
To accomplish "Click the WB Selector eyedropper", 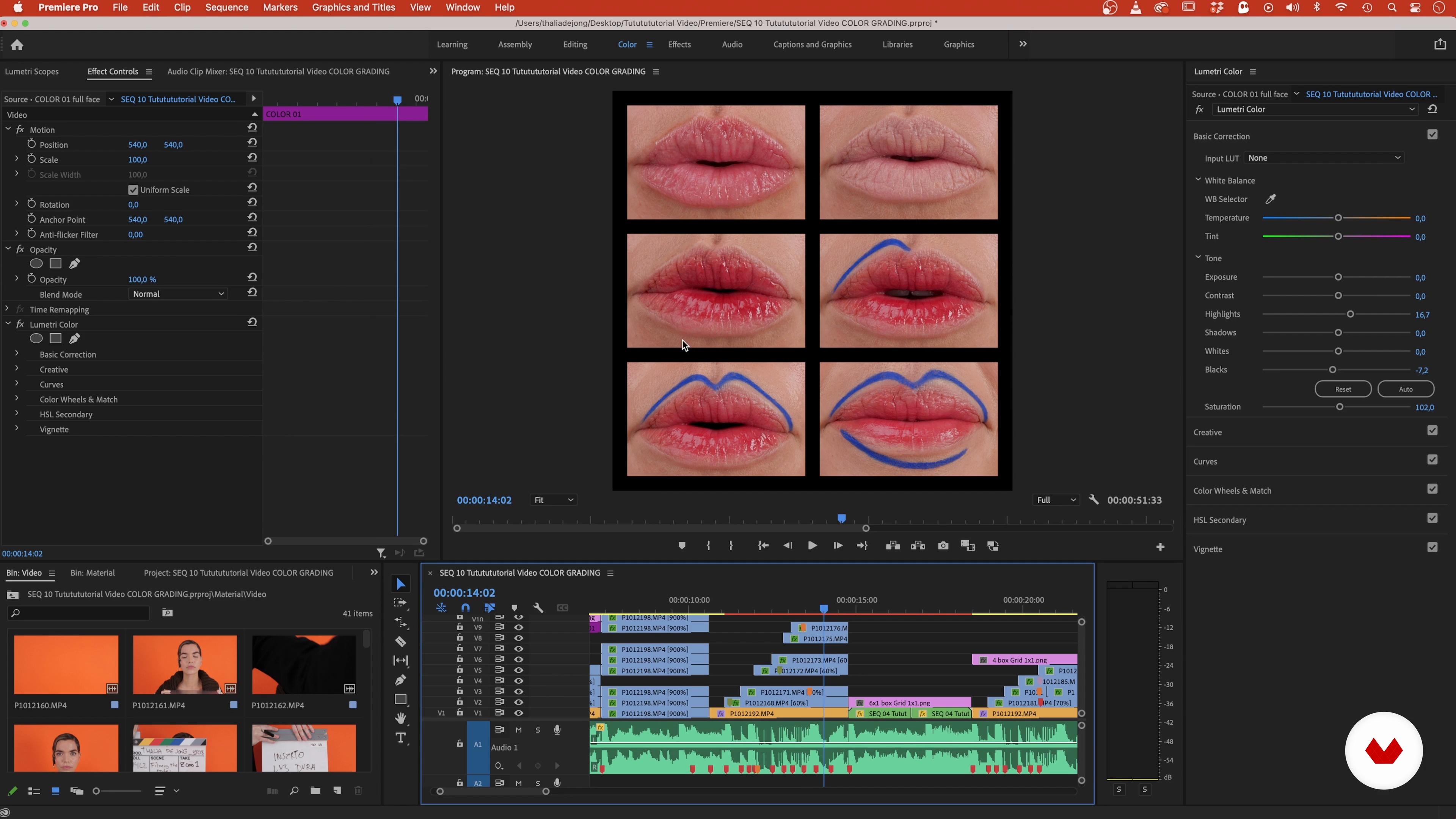I will point(1271,199).
